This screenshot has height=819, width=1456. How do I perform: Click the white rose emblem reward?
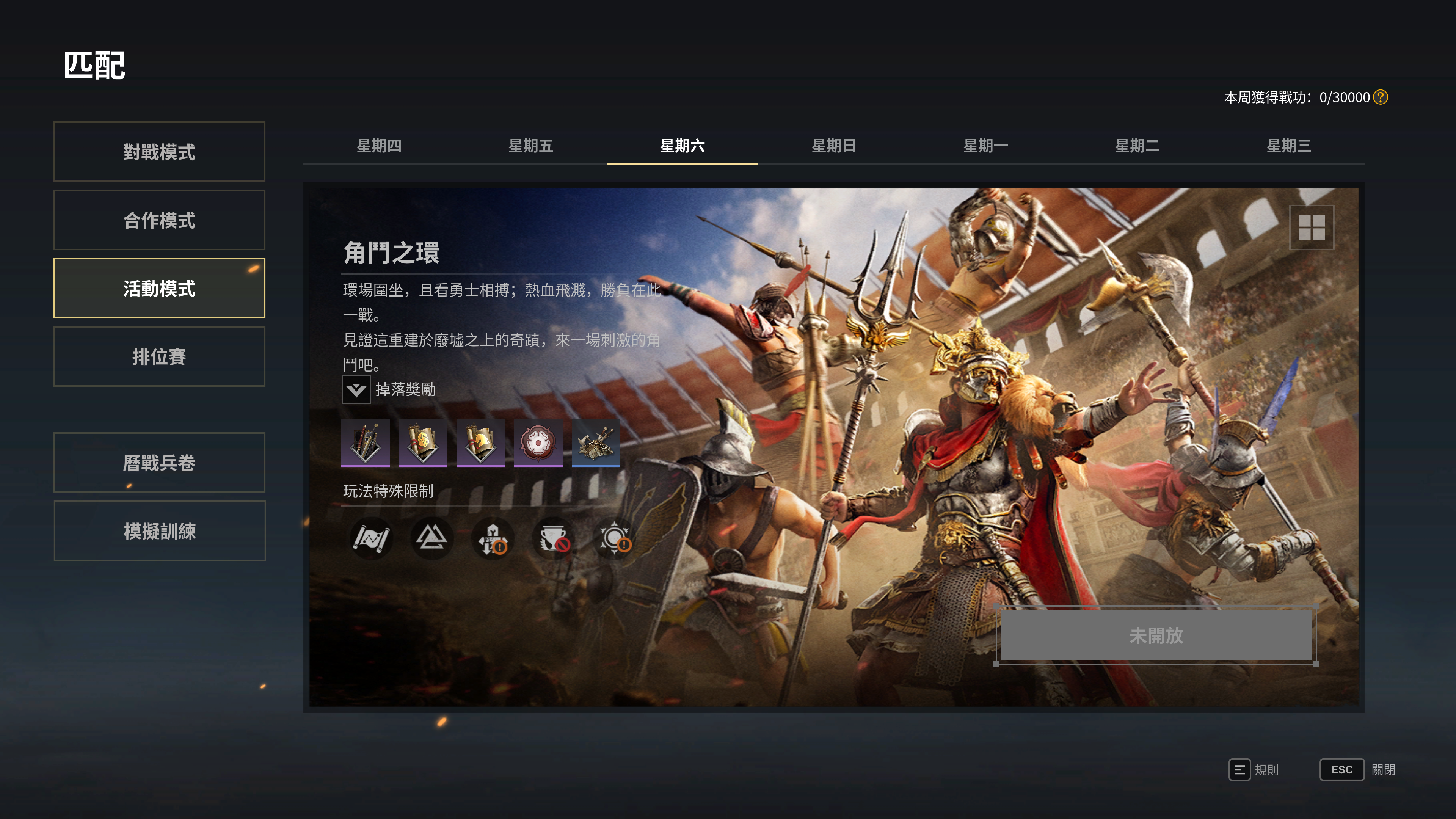pyautogui.click(x=538, y=442)
